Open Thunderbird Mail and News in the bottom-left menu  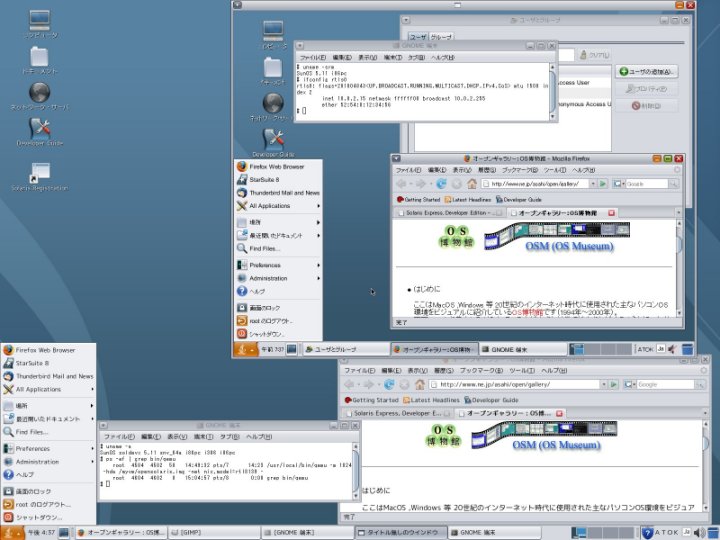coord(49,376)
